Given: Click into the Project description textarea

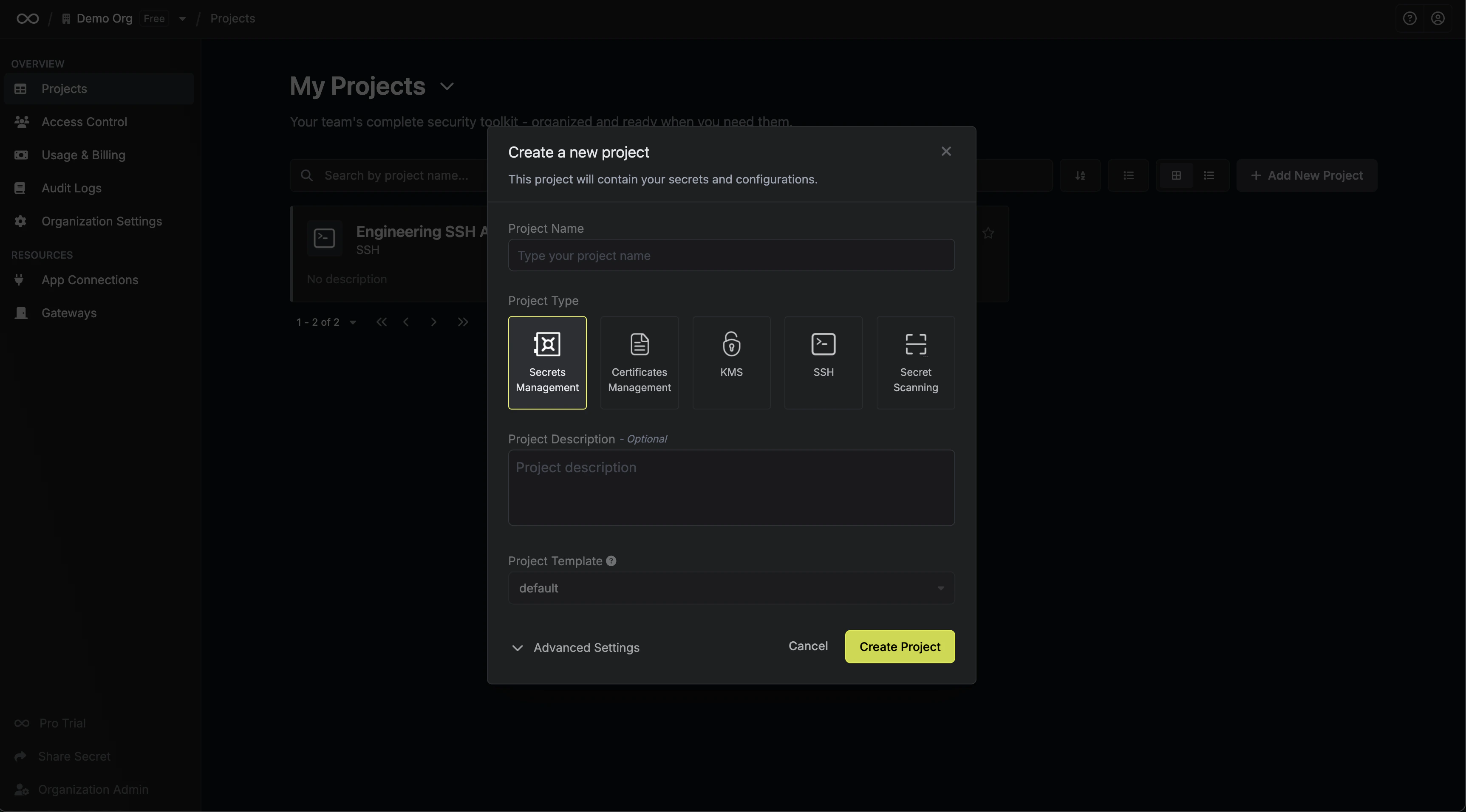Looking at the screenshot, I should (731, 488).
